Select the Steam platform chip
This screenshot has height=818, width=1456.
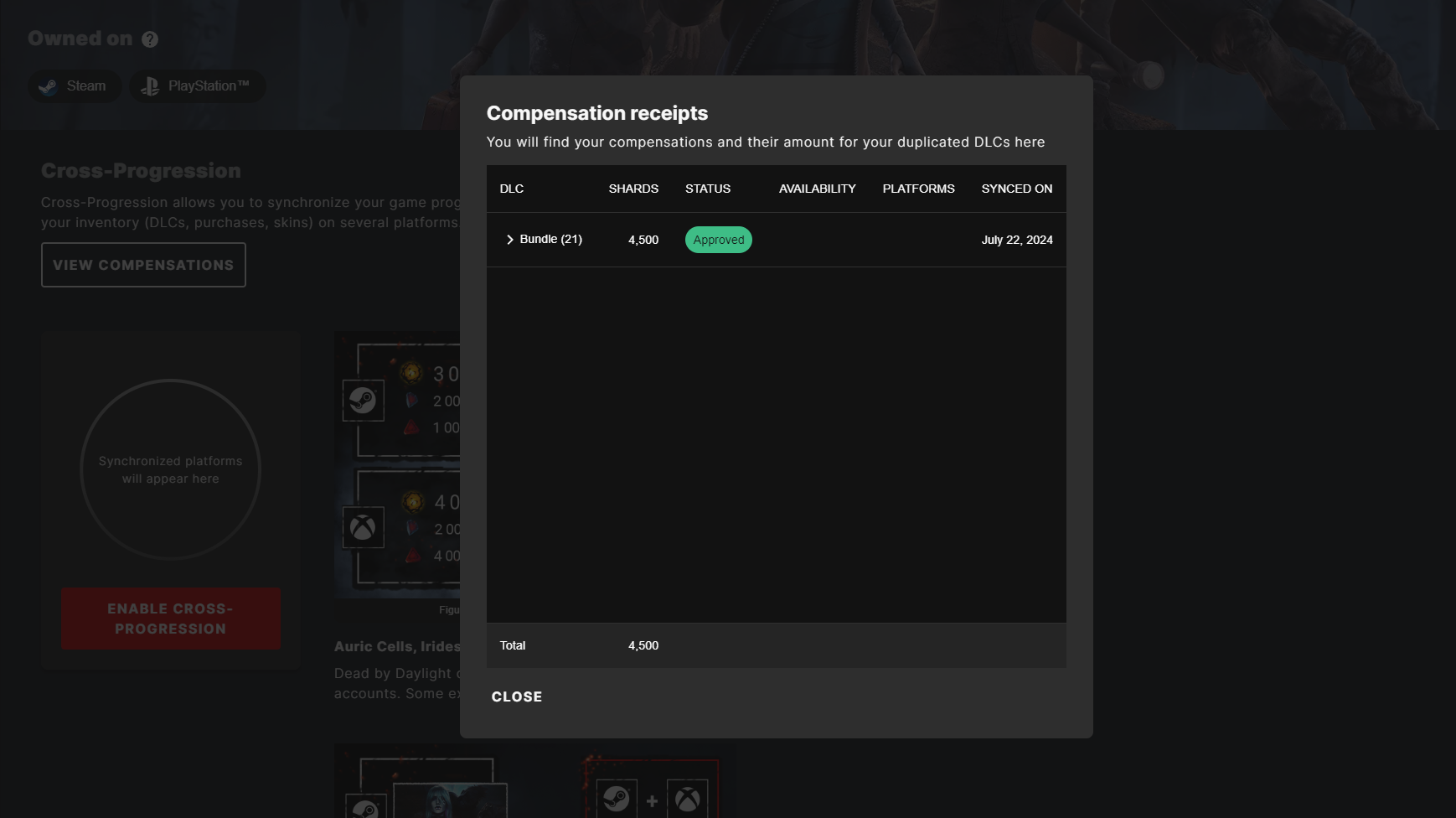(75, 86)
